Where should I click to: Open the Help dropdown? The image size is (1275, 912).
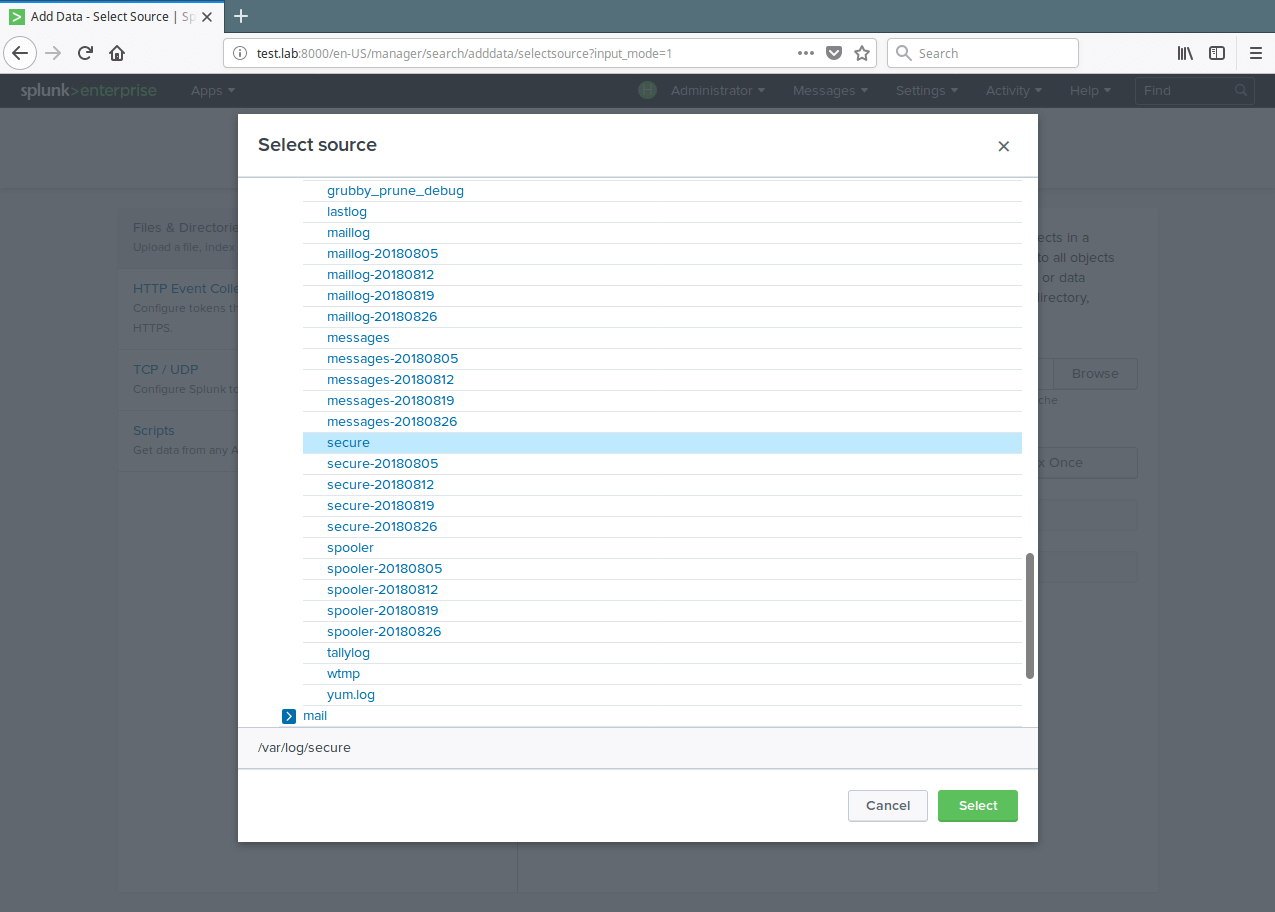point(1090,90)
